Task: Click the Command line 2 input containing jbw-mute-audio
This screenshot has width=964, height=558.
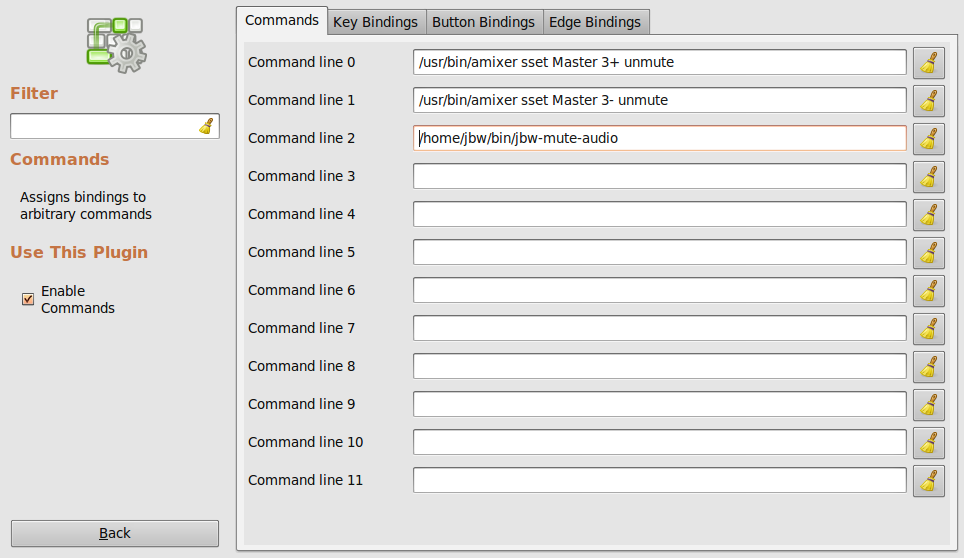Action: [x=659, y=138]
